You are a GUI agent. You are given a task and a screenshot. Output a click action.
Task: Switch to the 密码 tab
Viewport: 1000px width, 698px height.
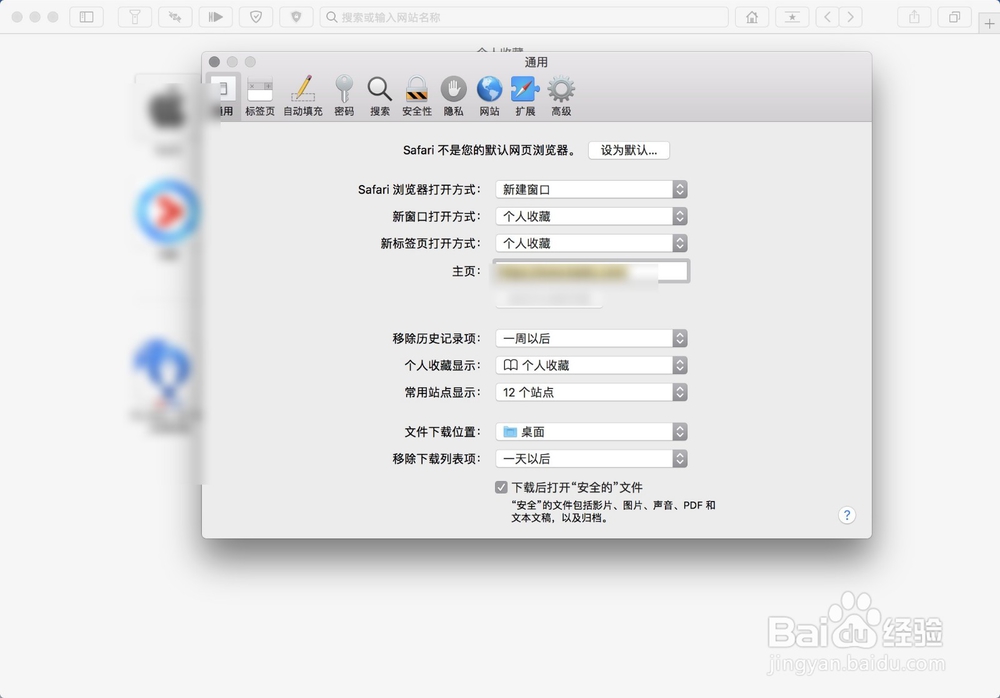point(344,96)
